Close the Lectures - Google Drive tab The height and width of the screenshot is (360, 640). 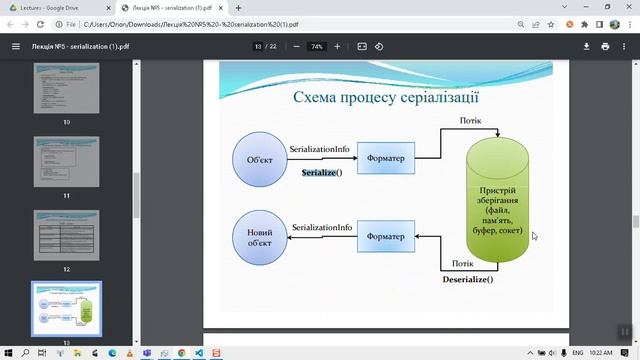pos(108,8)
